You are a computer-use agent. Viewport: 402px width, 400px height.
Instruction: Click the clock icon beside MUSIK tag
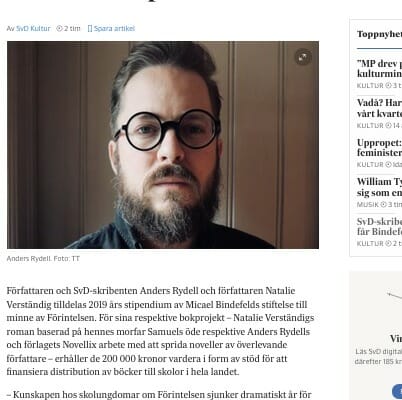(383, 204)
